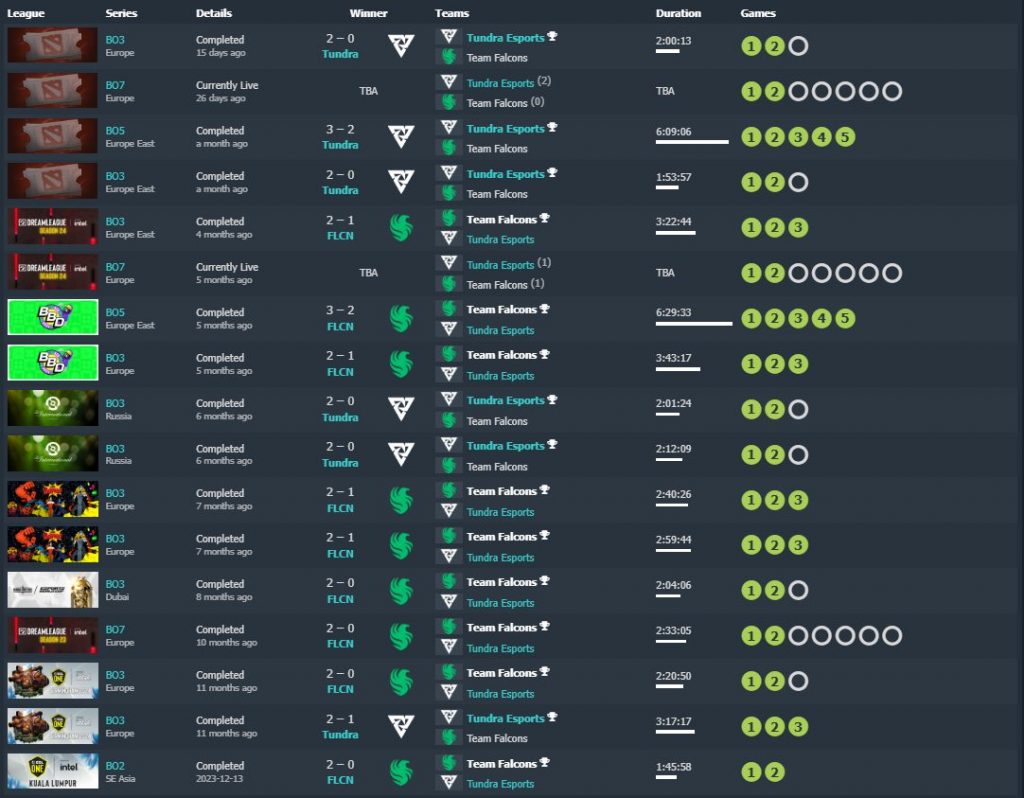This screenshot has width=1024, height=798.
Task: Click the Team Falcons team logo in the Dubai series row
Action: (449, 582)
